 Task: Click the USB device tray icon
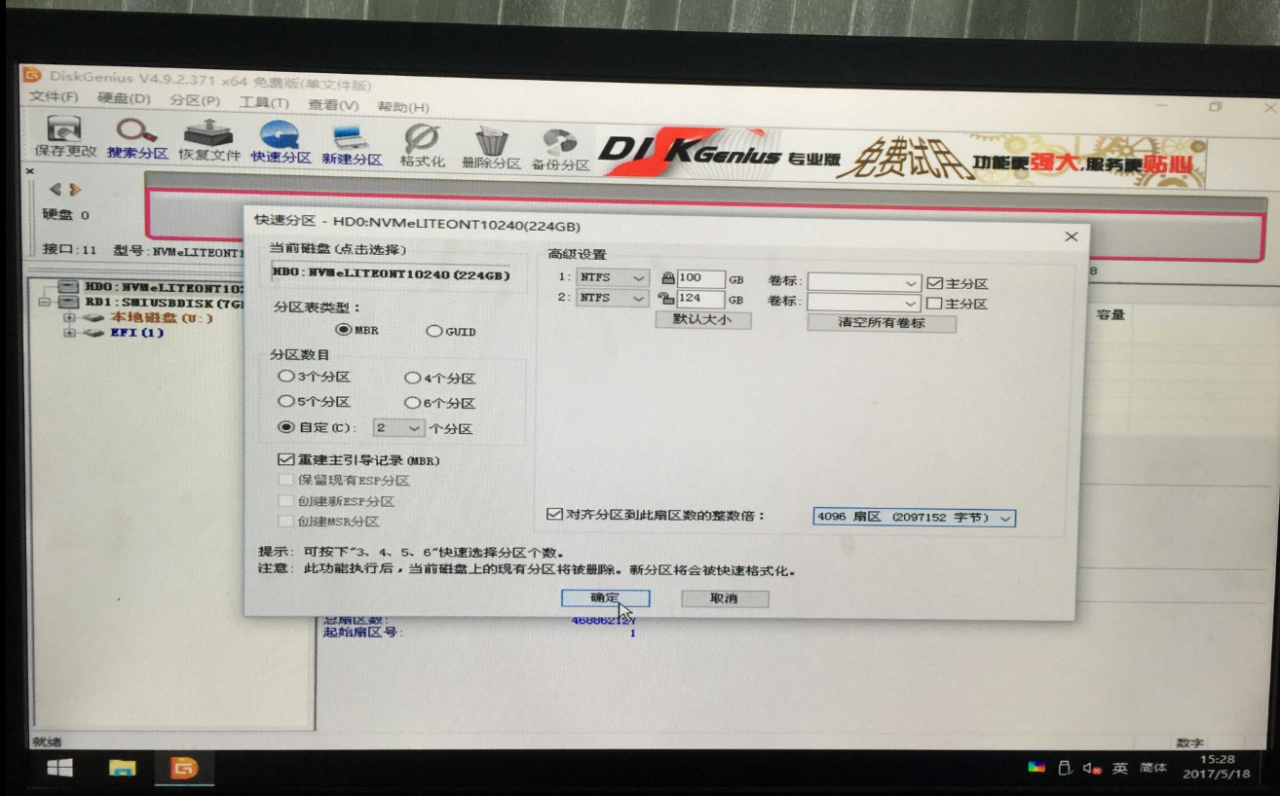pos(1065,769)
